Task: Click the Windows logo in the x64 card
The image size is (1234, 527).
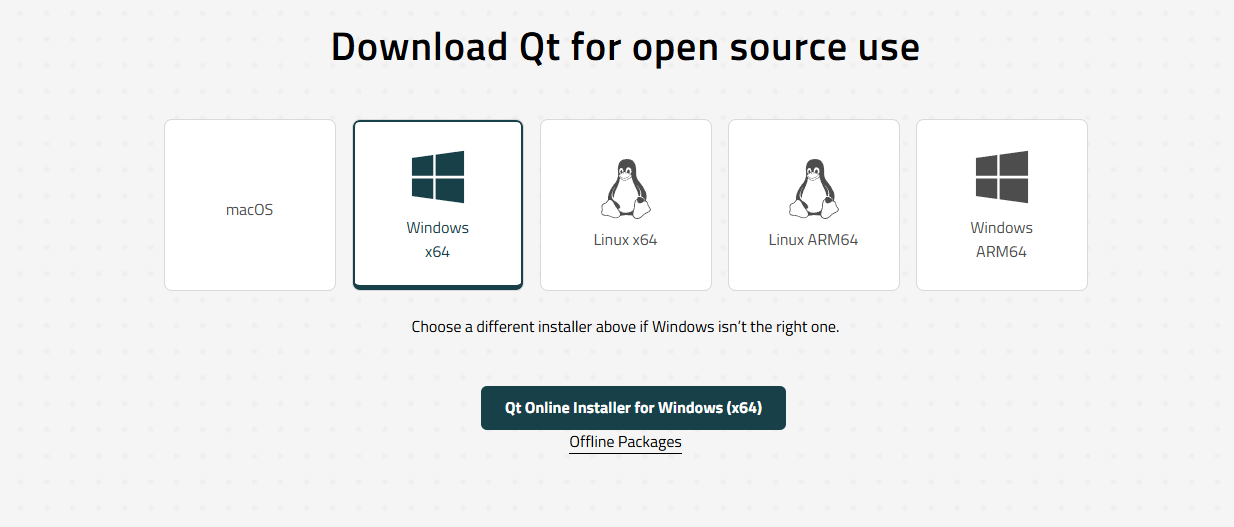Action: (x=438, y=177)
